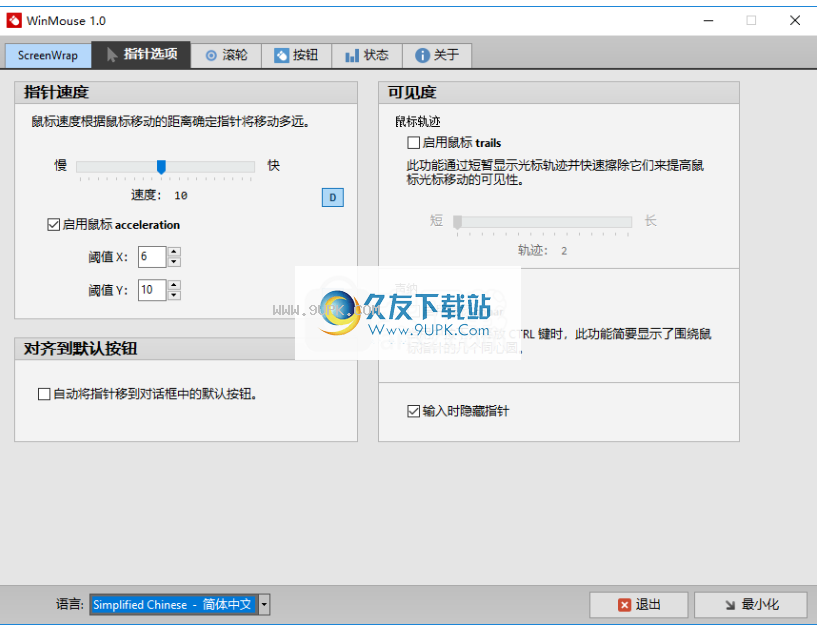Screen dimensions: 817x626
Task: Click the 可见度 section header
Action: click(x=559, y=92)
